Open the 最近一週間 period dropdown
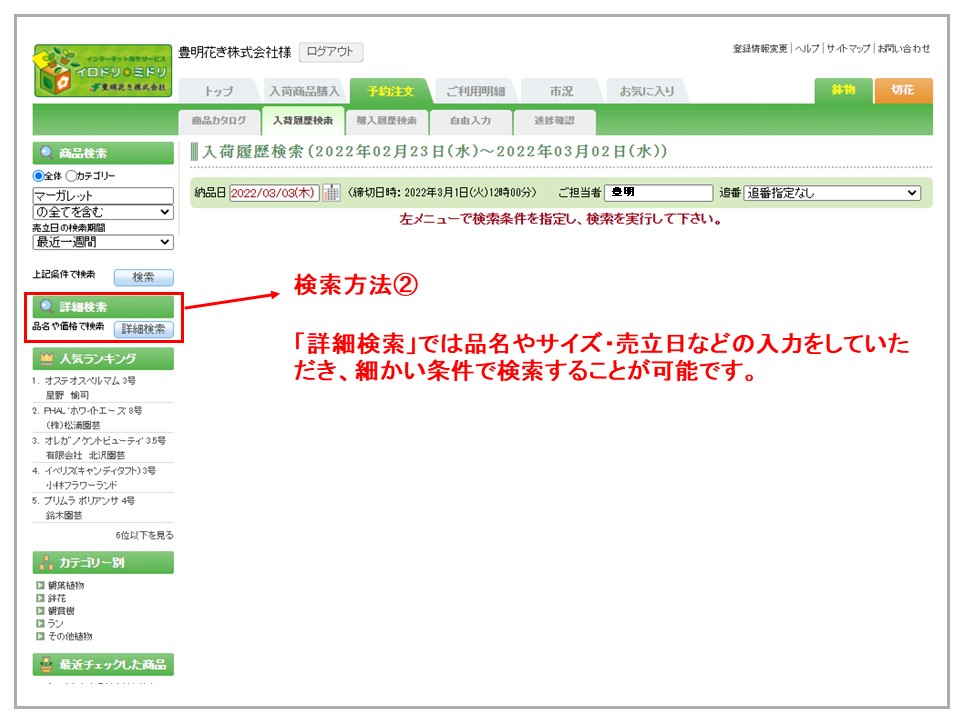 pos(102,242)
